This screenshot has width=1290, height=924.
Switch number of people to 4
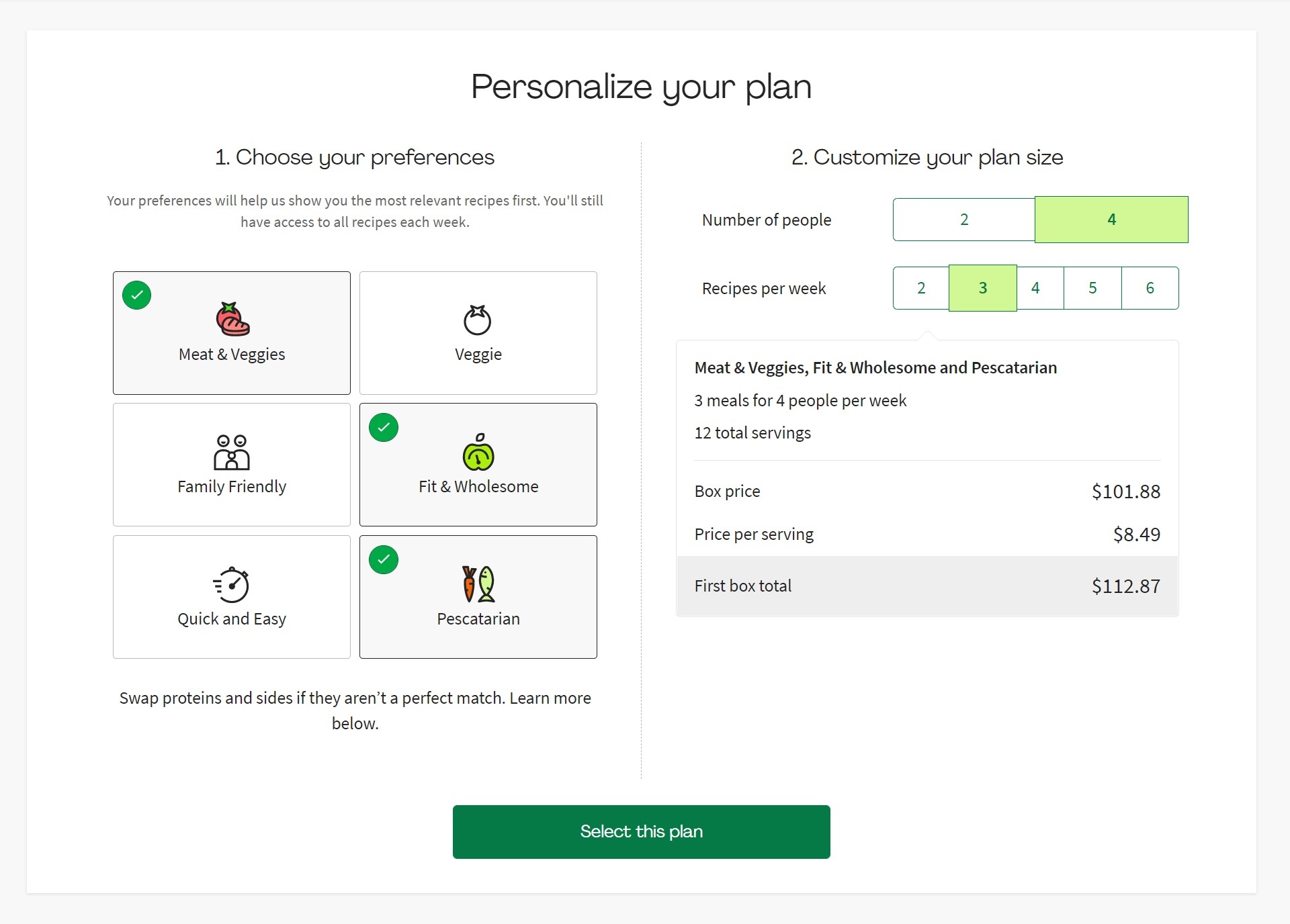1112,219
